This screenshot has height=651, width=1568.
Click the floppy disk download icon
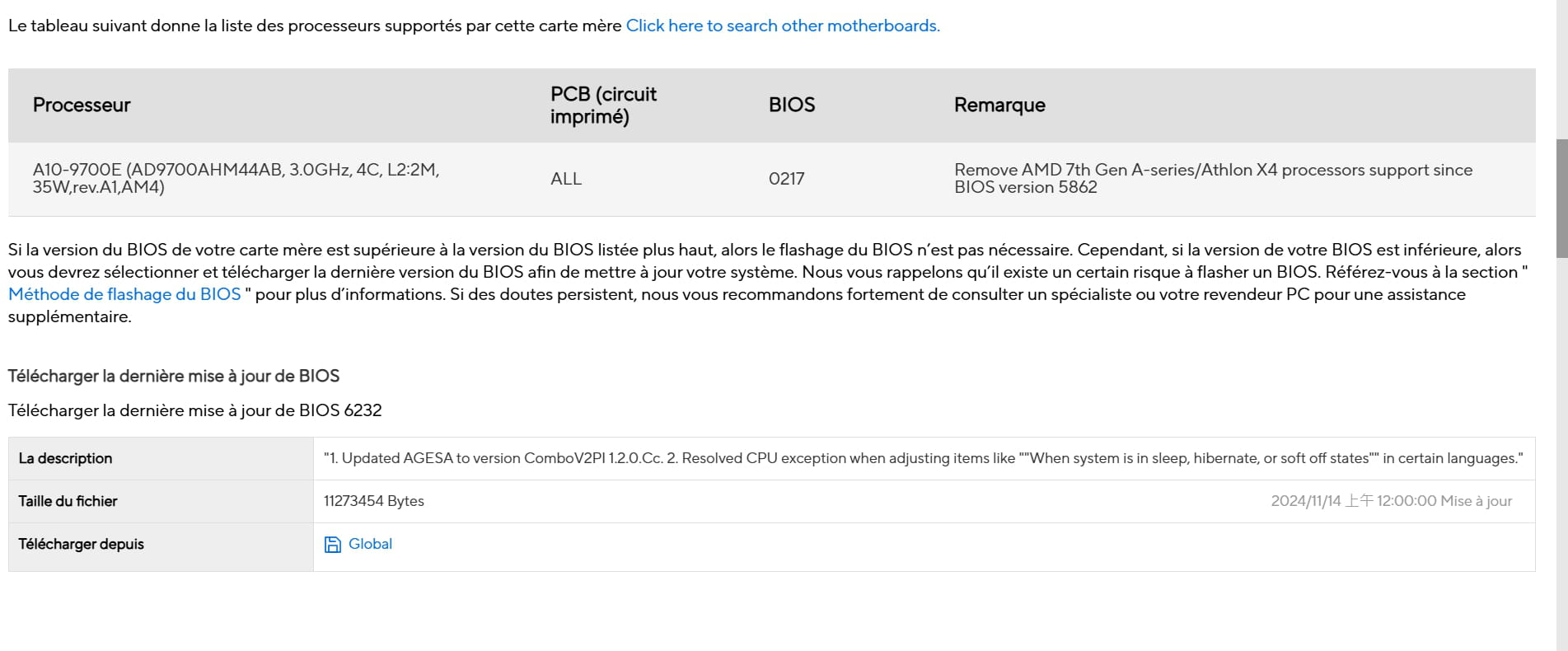[x=332, y=545]
